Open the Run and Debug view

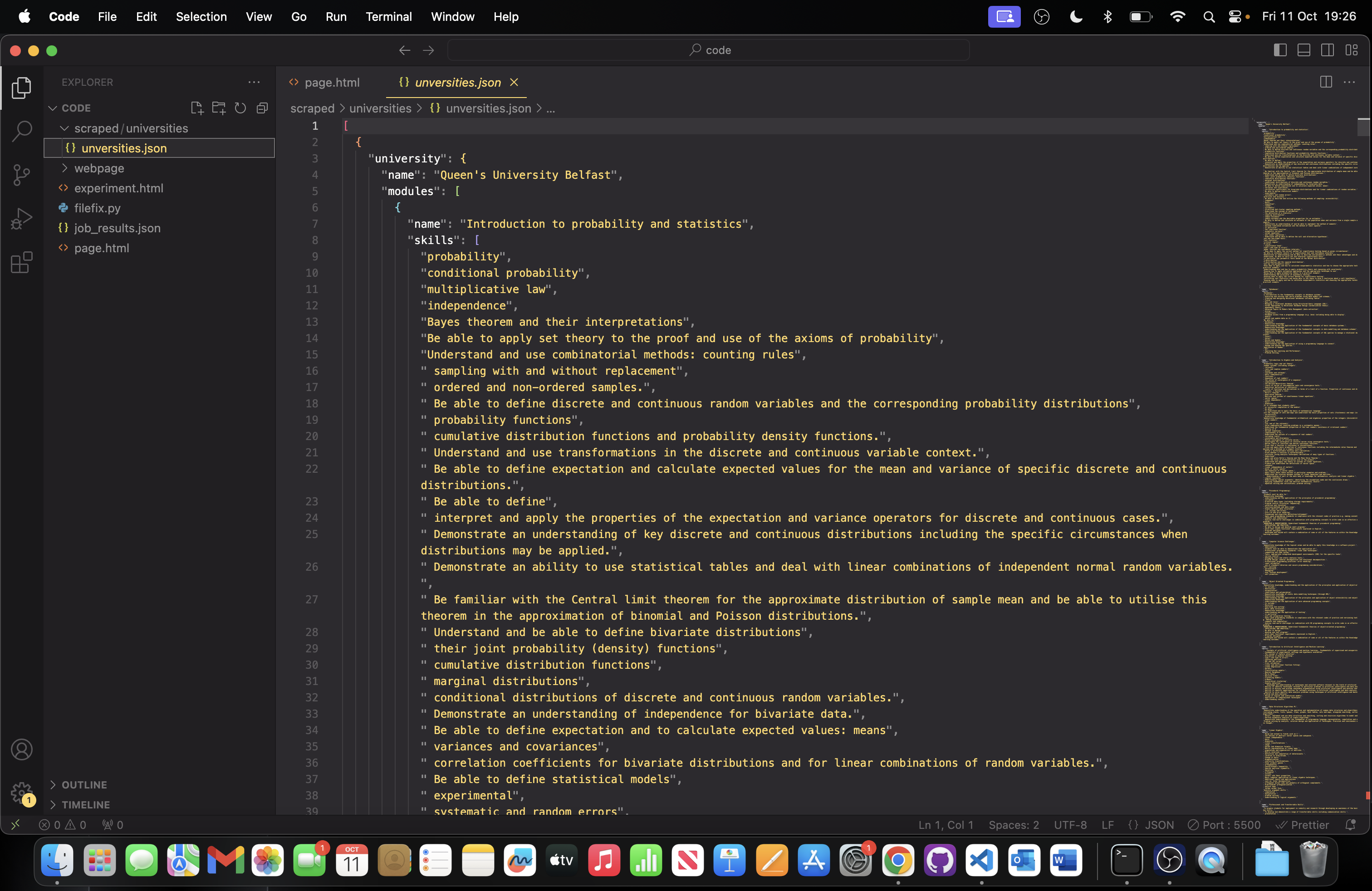click(x=21, y=219)
